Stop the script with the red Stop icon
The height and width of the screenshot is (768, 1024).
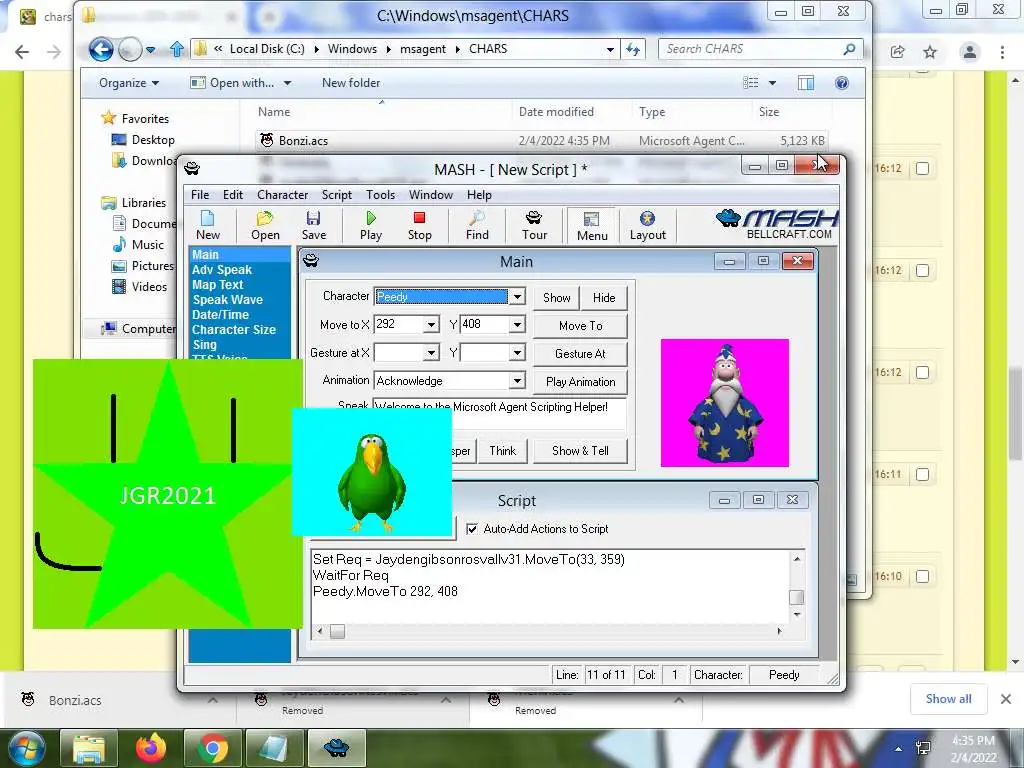pos(419,225)
